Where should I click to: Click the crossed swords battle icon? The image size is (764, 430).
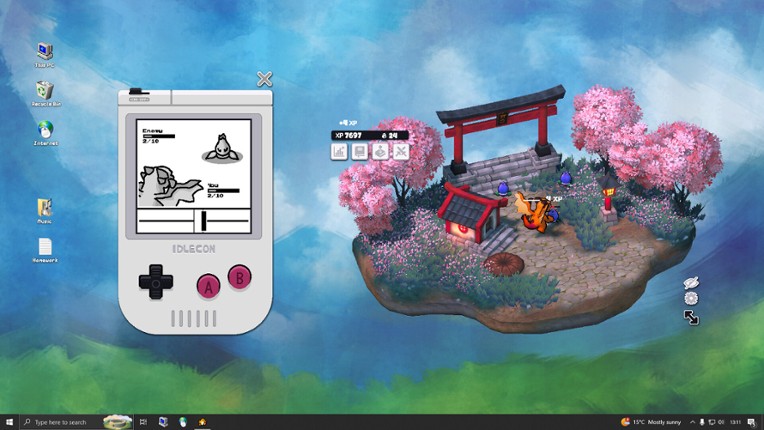click(401, 152)
